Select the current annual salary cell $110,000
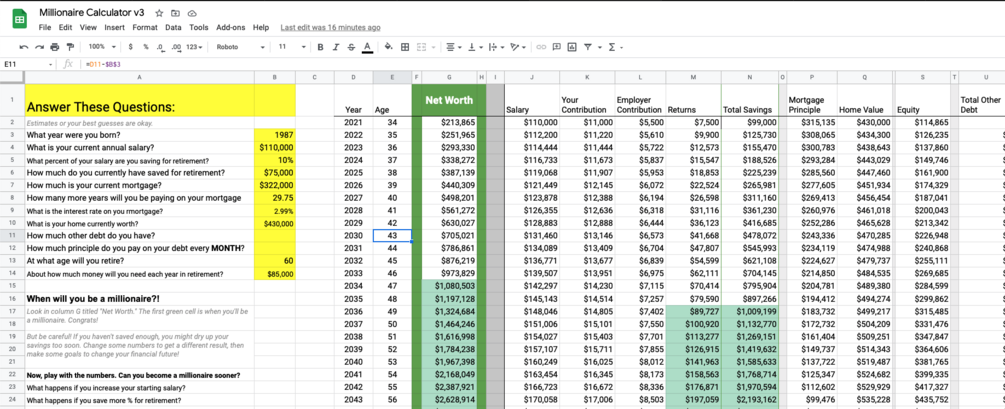This screenshot has width=1005, height=409. (275, 147)
